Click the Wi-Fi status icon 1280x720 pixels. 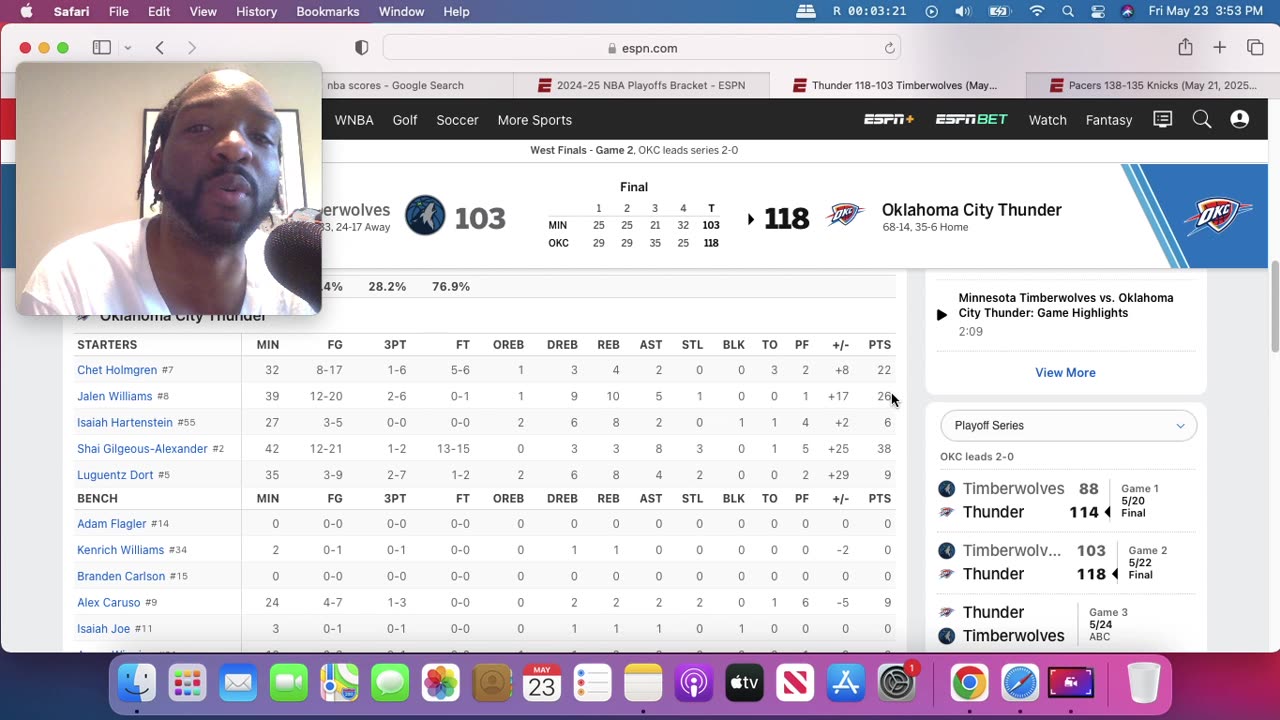(1037, 11)
